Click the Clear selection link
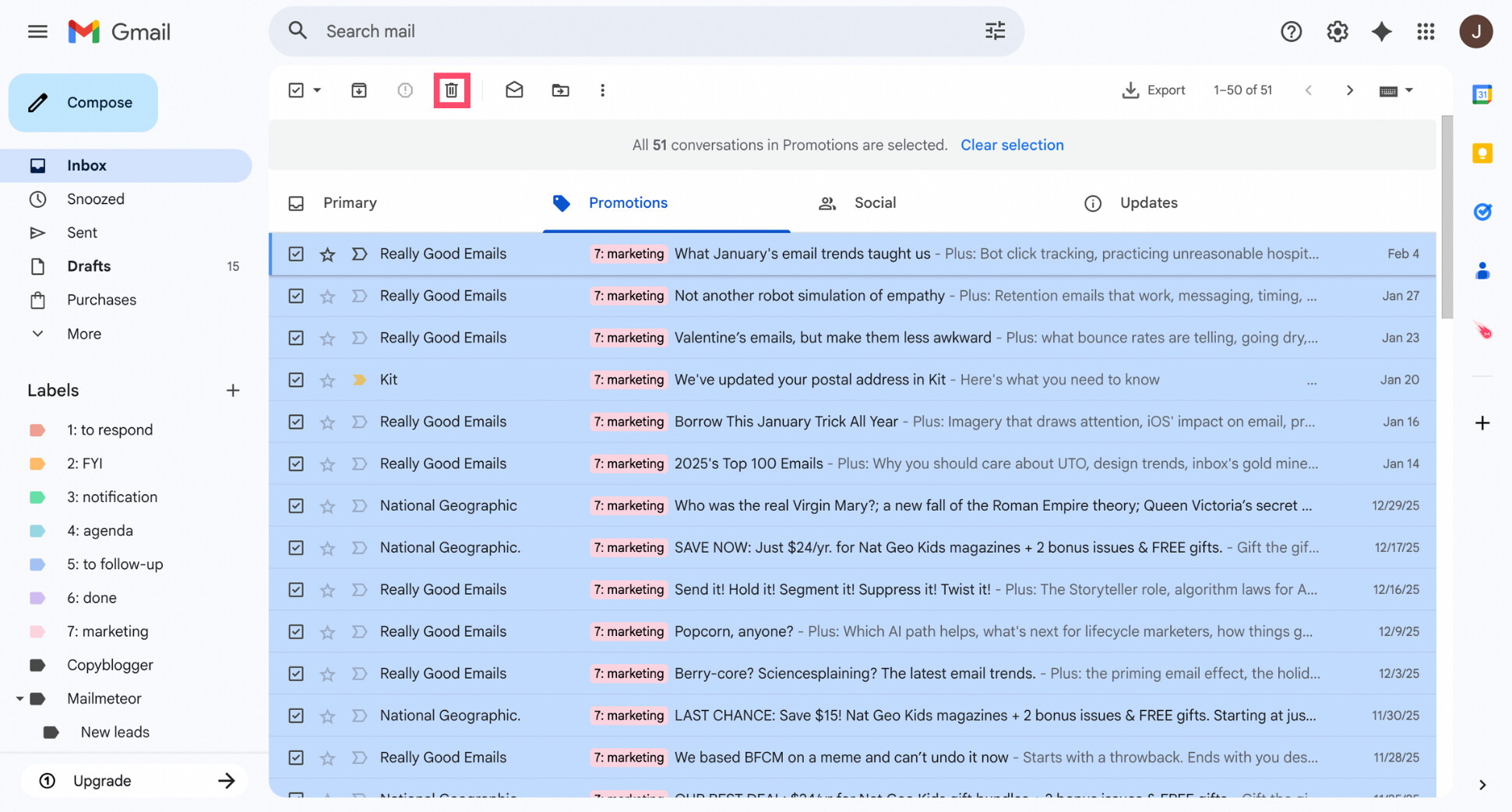1512x812 pixels. tap(1012, 145)
